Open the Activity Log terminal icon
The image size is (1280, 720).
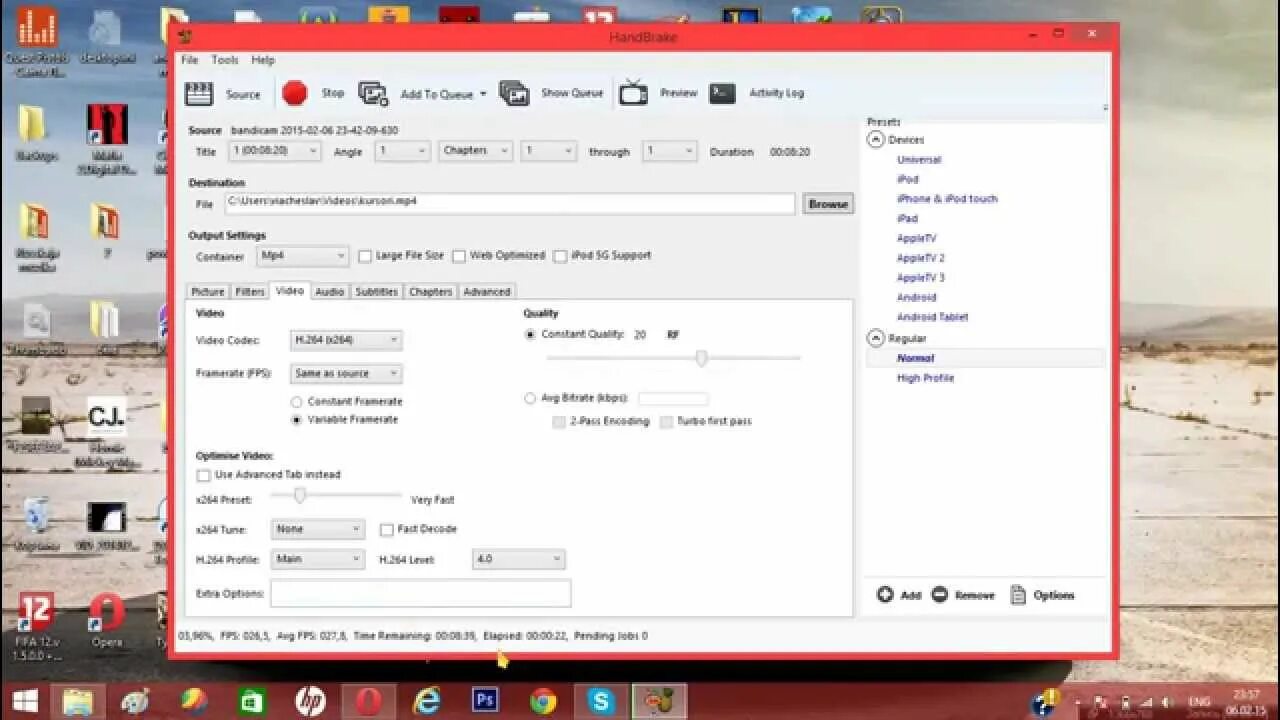coord(723,93)
